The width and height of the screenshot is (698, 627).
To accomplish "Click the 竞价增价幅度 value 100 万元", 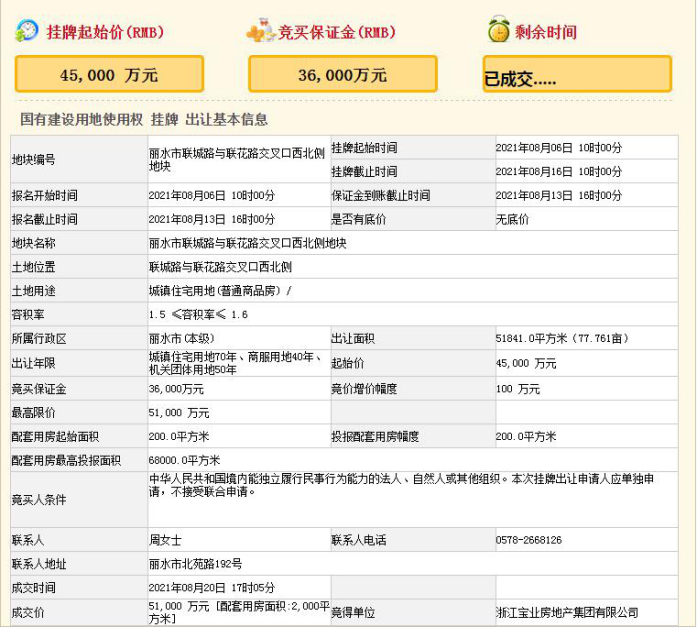I will (x=518, y=388).
